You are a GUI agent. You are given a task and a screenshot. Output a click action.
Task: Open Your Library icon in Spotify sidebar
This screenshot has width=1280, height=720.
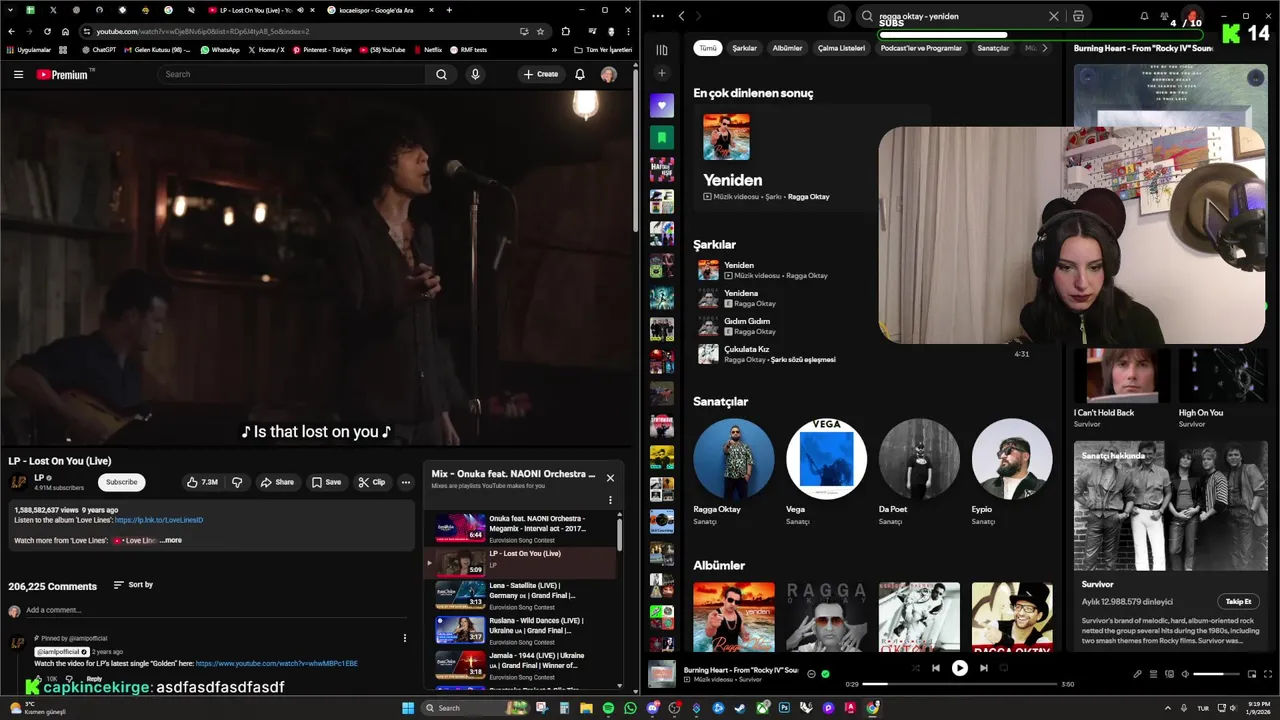click(661, 49)
